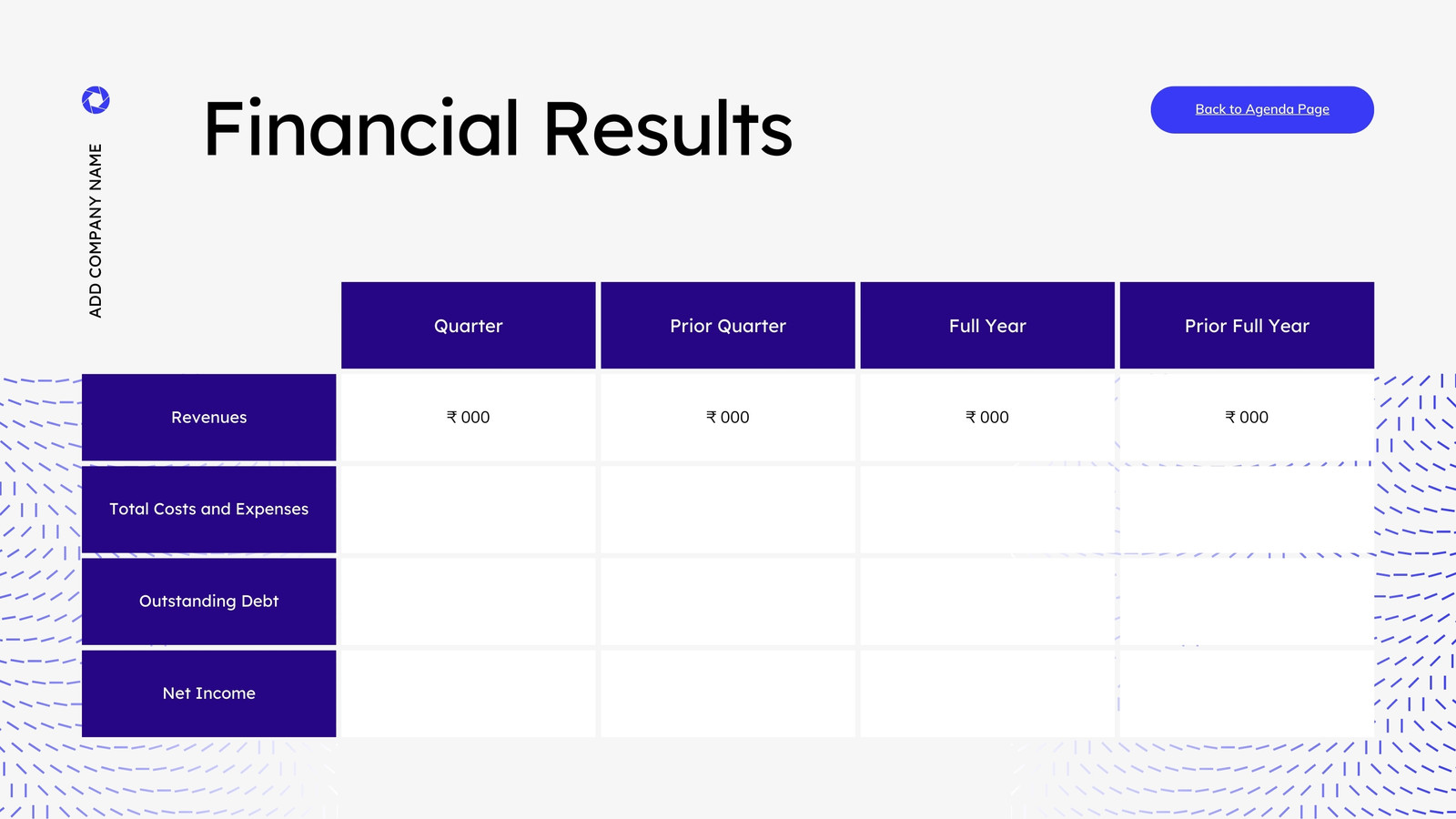Click the empty Outstanding Debt cell under Full Year
The width and height of the screenshot is (1456, 819).
[987, 602]
